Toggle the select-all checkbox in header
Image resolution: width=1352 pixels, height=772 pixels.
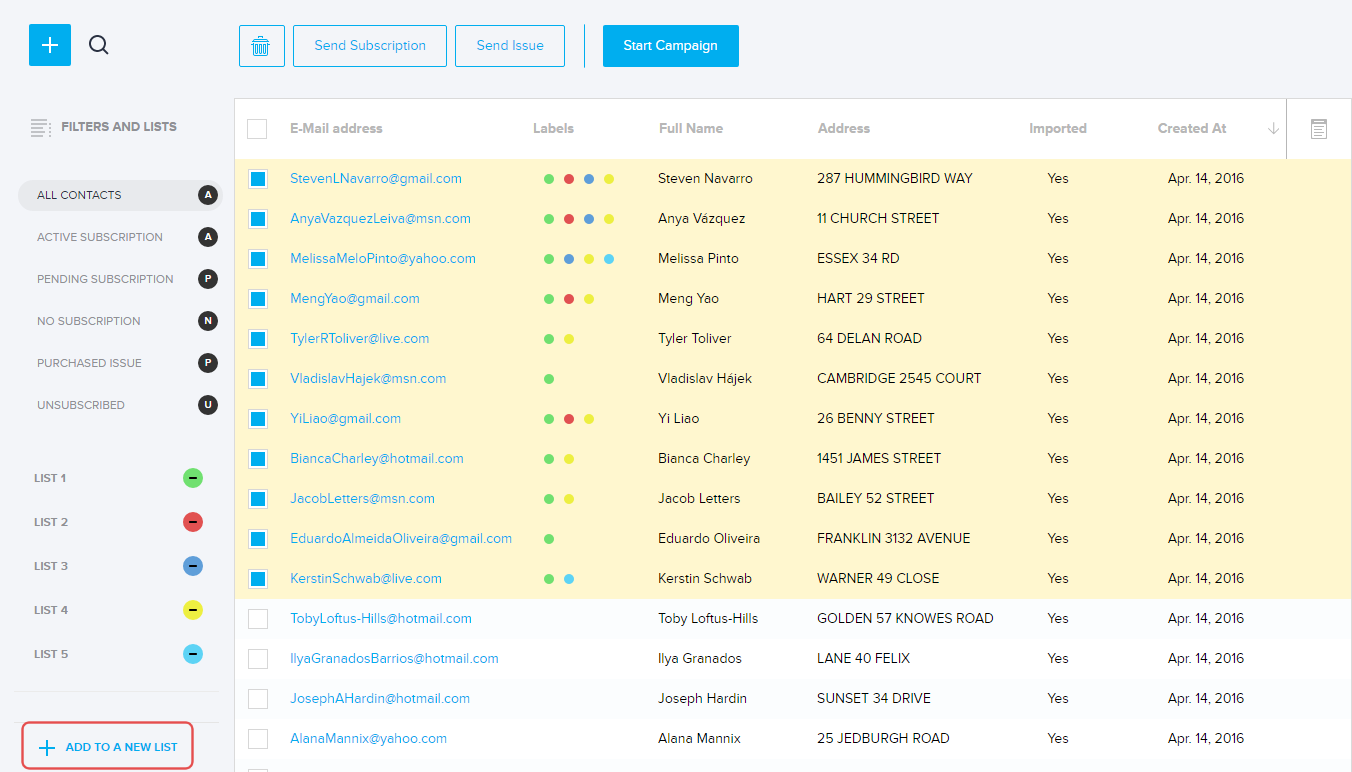pyautogui.click(x=257, y=129)
